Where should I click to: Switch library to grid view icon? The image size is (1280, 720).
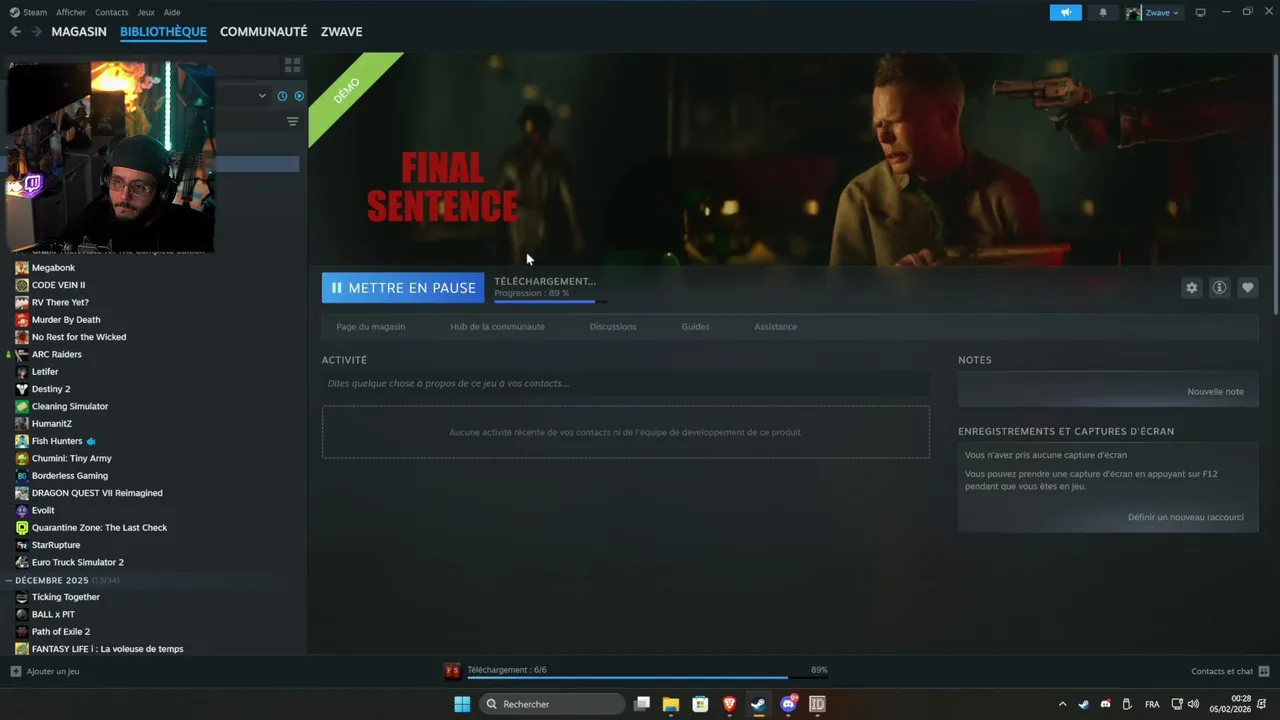[x=292, y=65]
